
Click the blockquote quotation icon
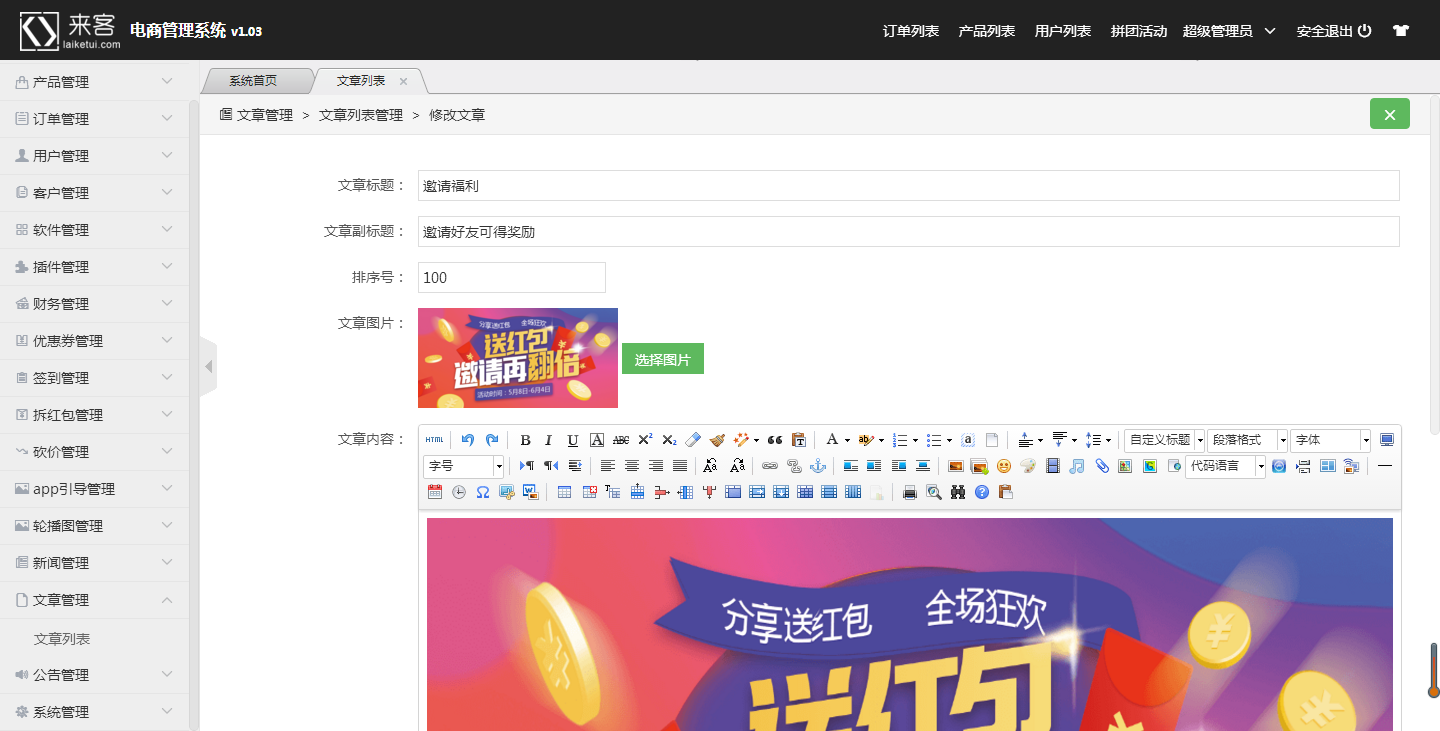[775, 440]
